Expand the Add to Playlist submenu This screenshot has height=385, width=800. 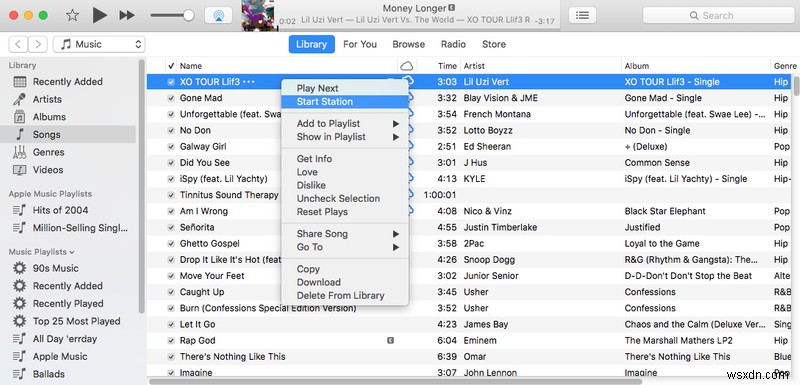tap(345, 123)
